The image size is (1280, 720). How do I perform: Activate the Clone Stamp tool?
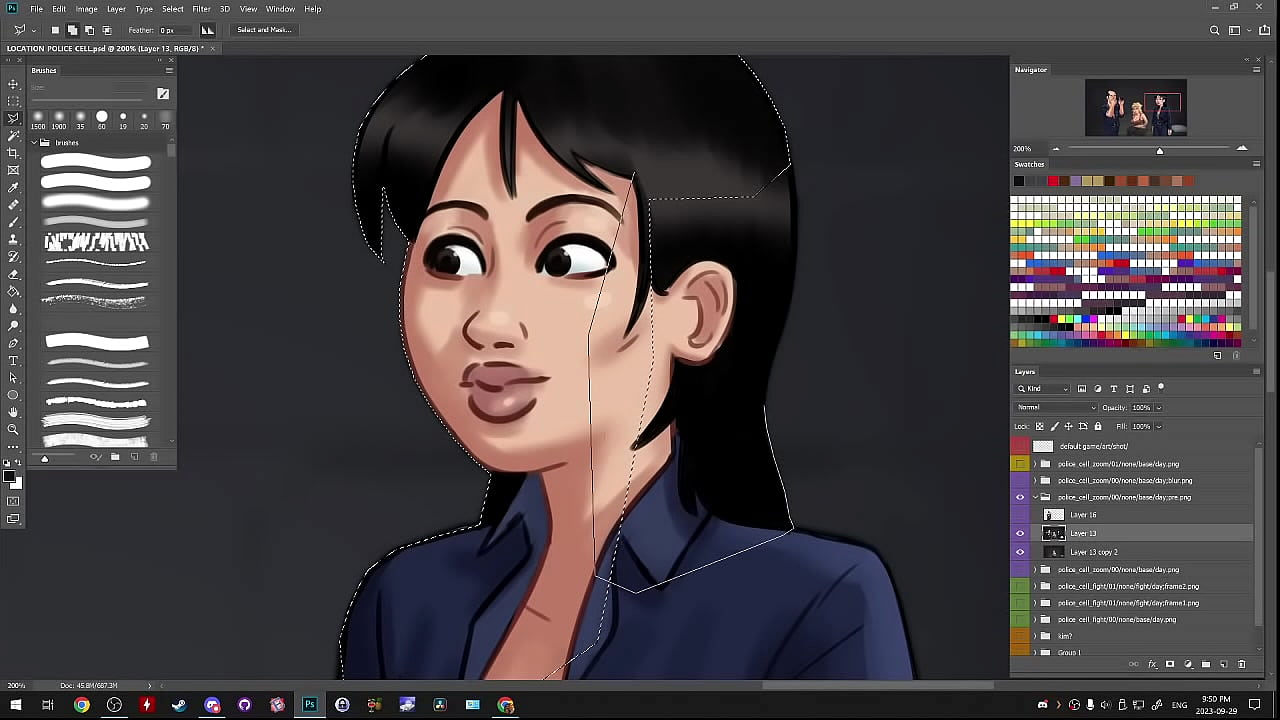13,240
